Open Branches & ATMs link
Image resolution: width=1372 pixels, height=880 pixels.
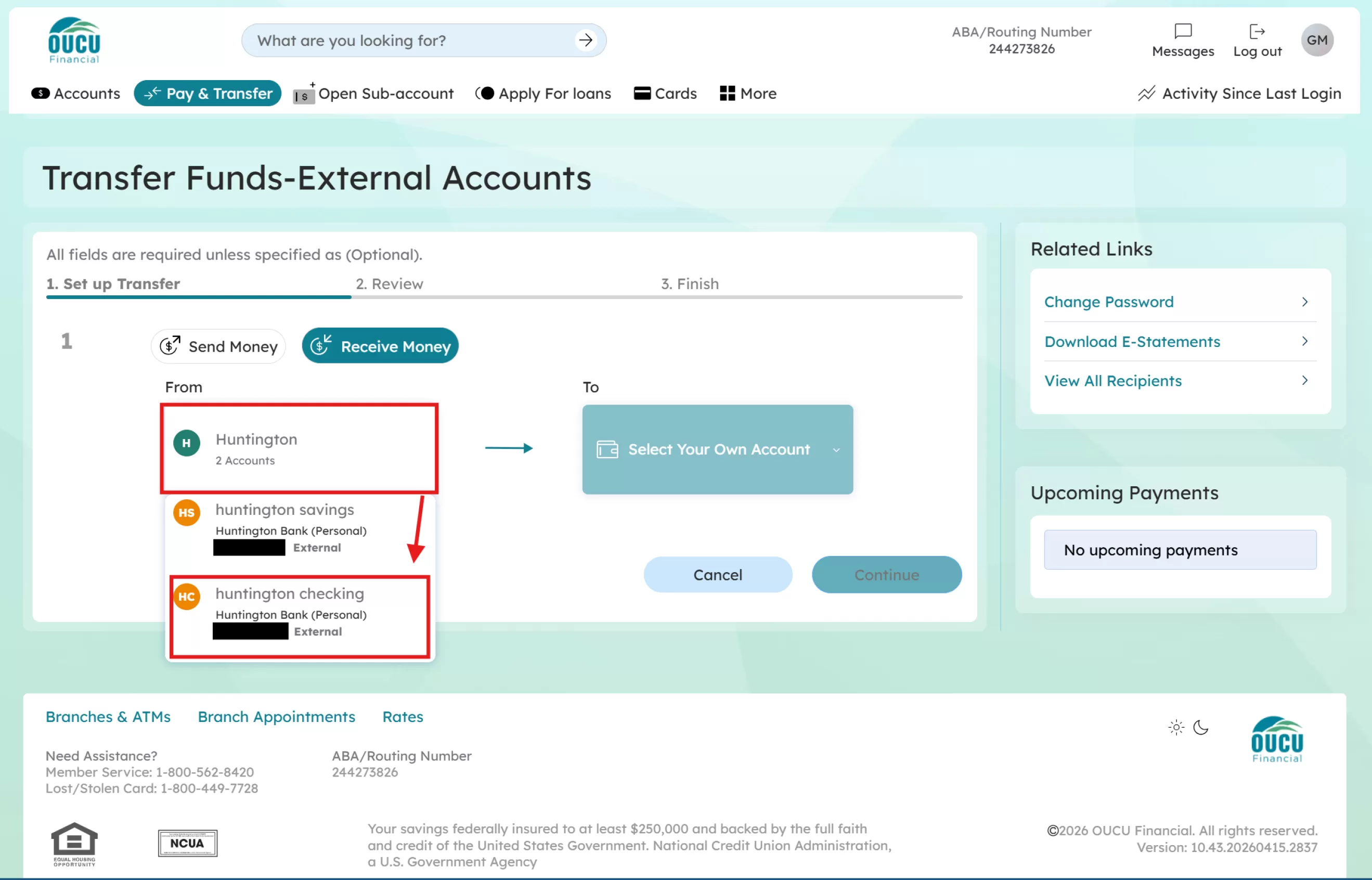tap(108, 717)
